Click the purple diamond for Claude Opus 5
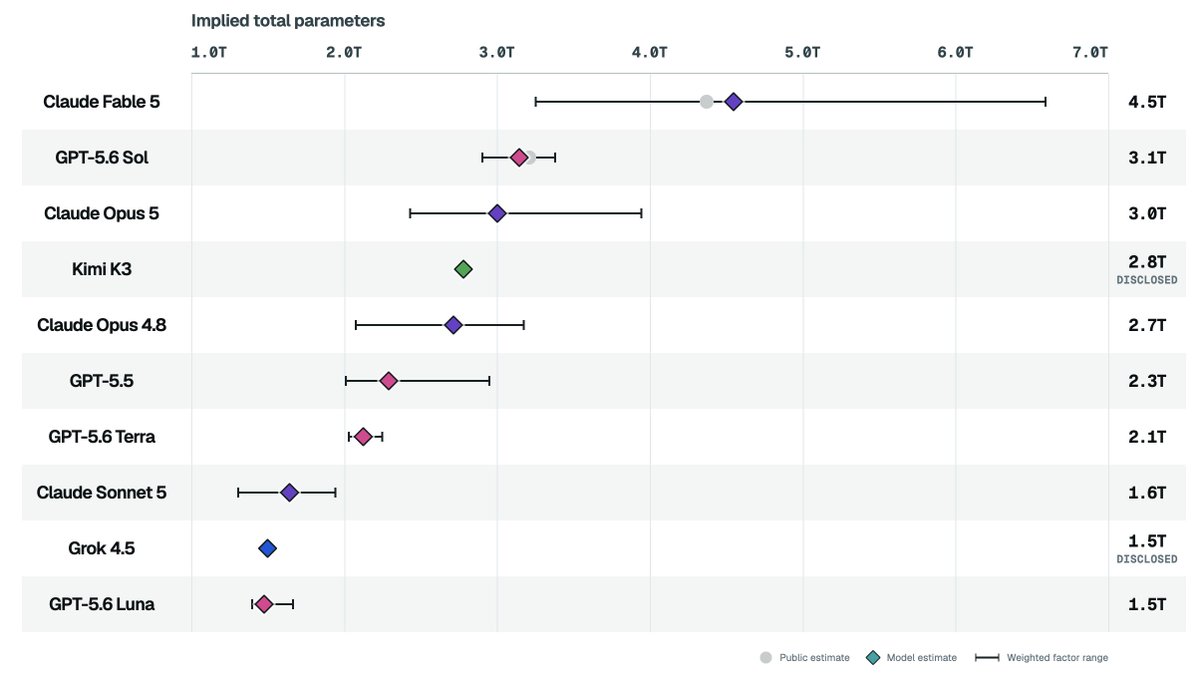Viewport: 1200px width, 678px height. click(x=497, y=213)
